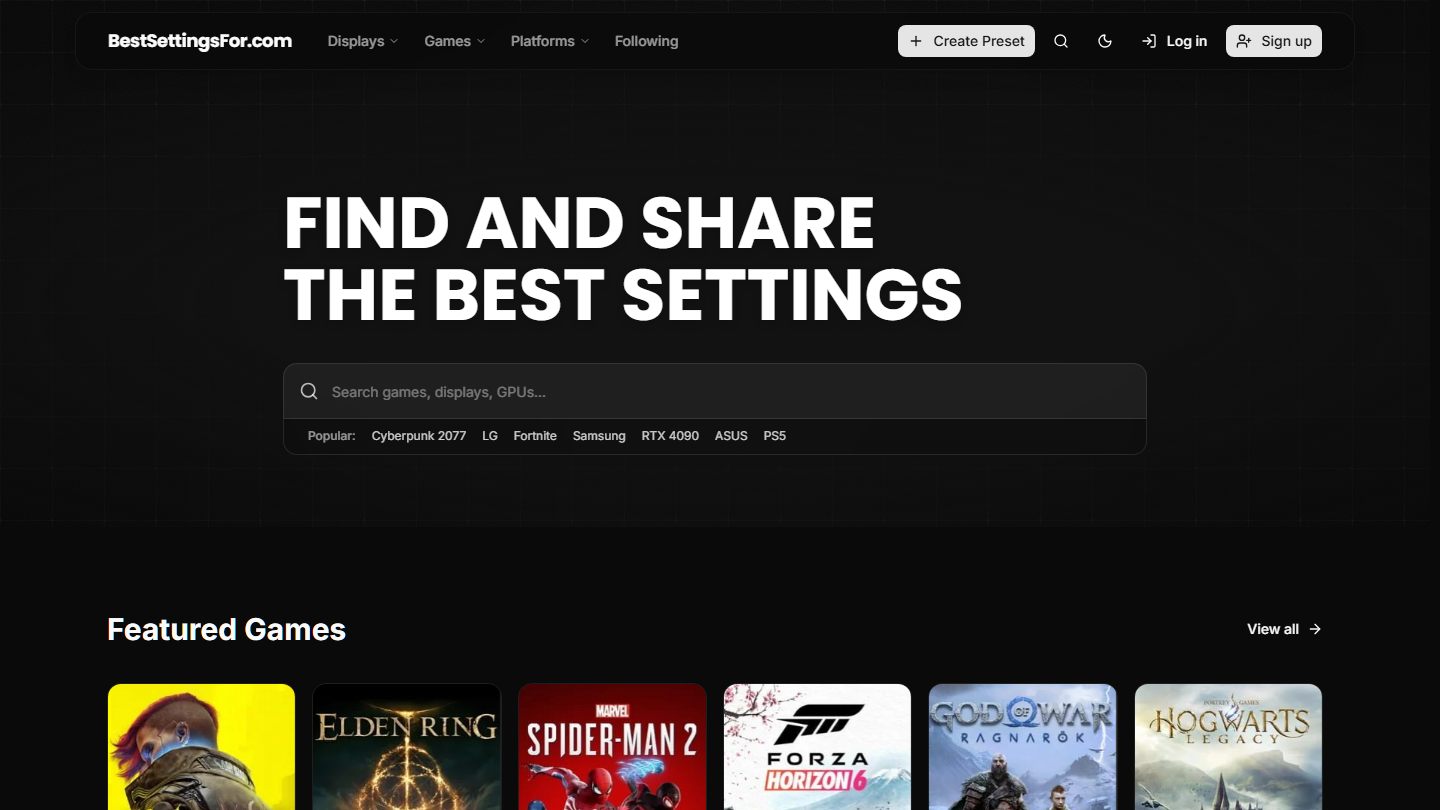This screenshot has height=810, width=1440.
Task: Expand the Games dropdown menu
Action: click(x=455, y=41)
